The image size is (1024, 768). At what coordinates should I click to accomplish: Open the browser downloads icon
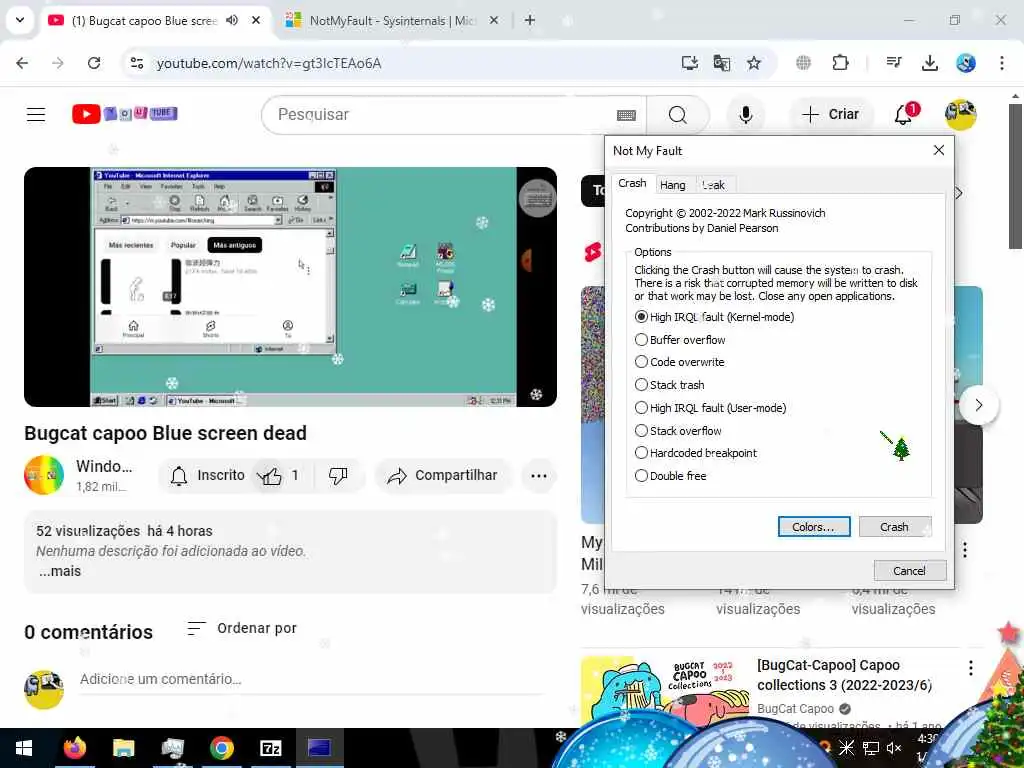pos(930,63)
